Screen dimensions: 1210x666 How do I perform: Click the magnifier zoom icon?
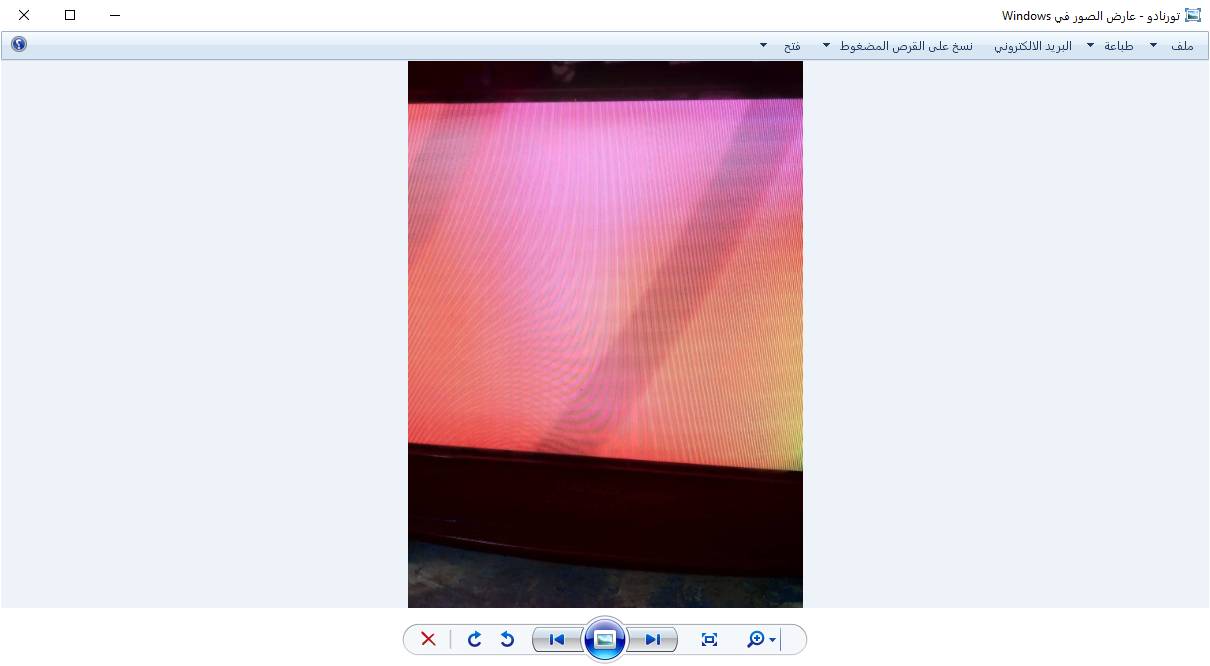756,639
